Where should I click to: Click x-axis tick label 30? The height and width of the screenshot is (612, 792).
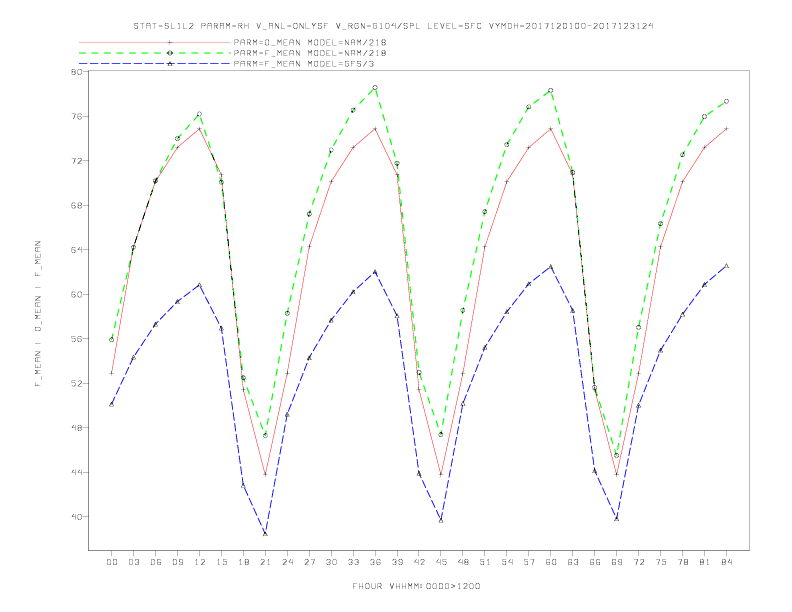[x=331, y=562]
